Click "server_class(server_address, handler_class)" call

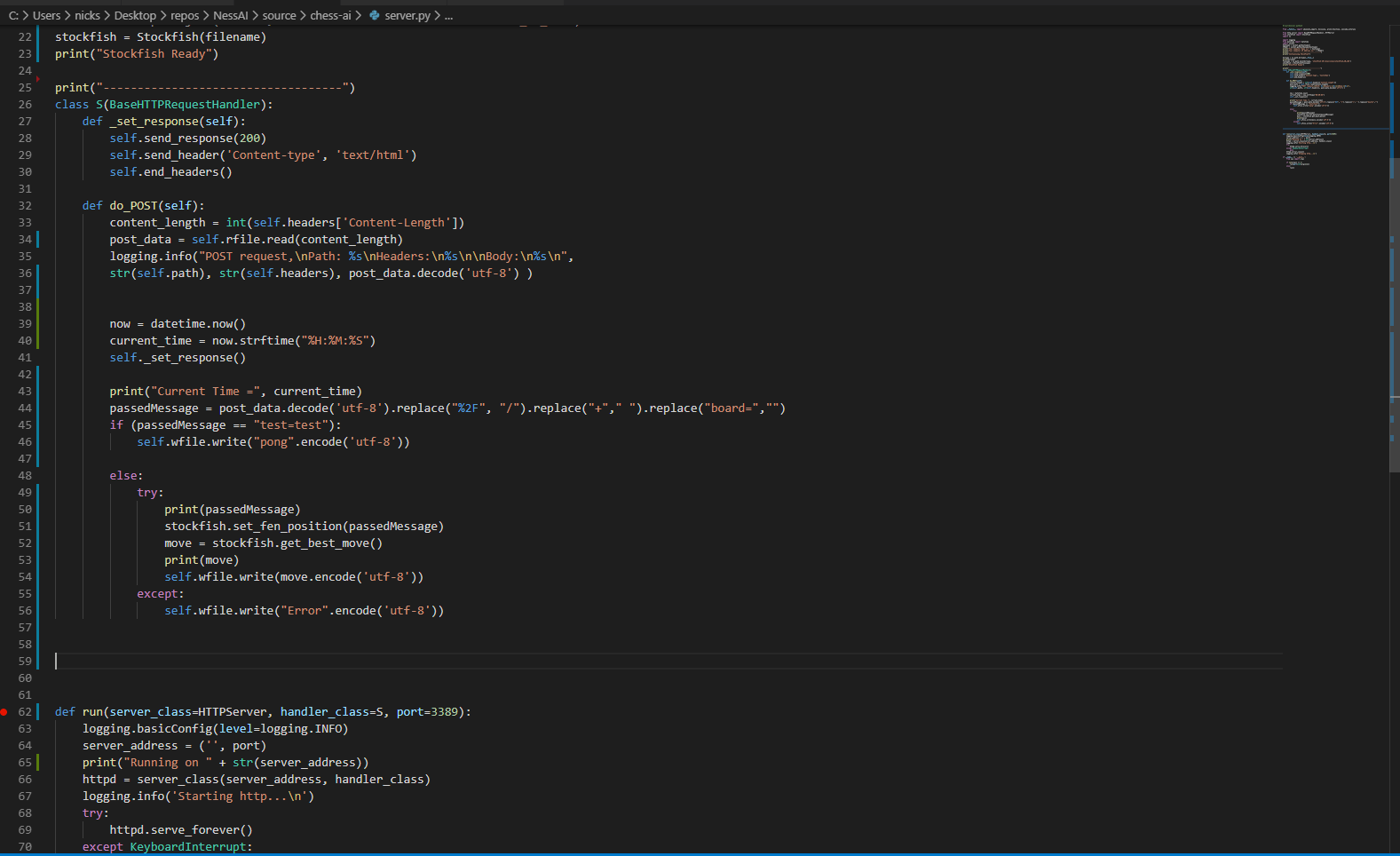(x=284, y=780)
